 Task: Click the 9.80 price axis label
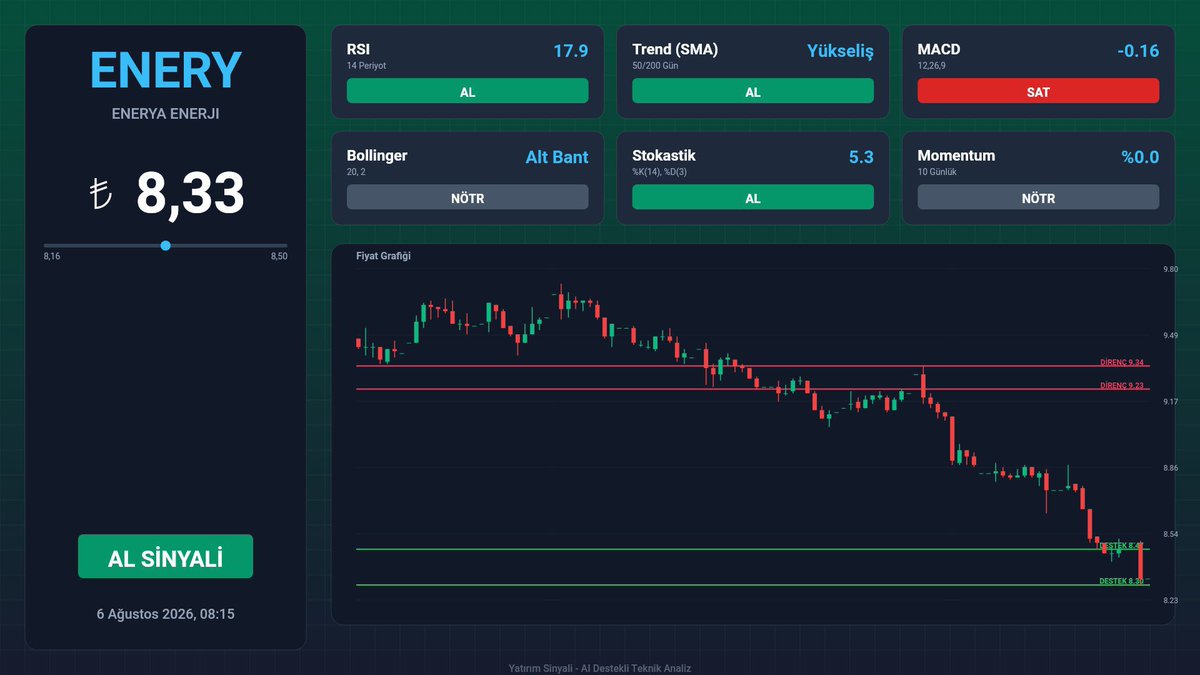tap(1170, 269)
